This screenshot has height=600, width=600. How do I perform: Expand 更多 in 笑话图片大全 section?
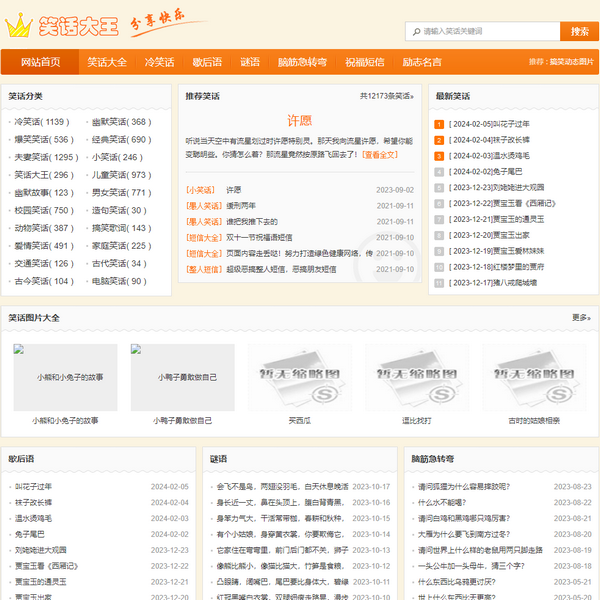coord(580,317)
